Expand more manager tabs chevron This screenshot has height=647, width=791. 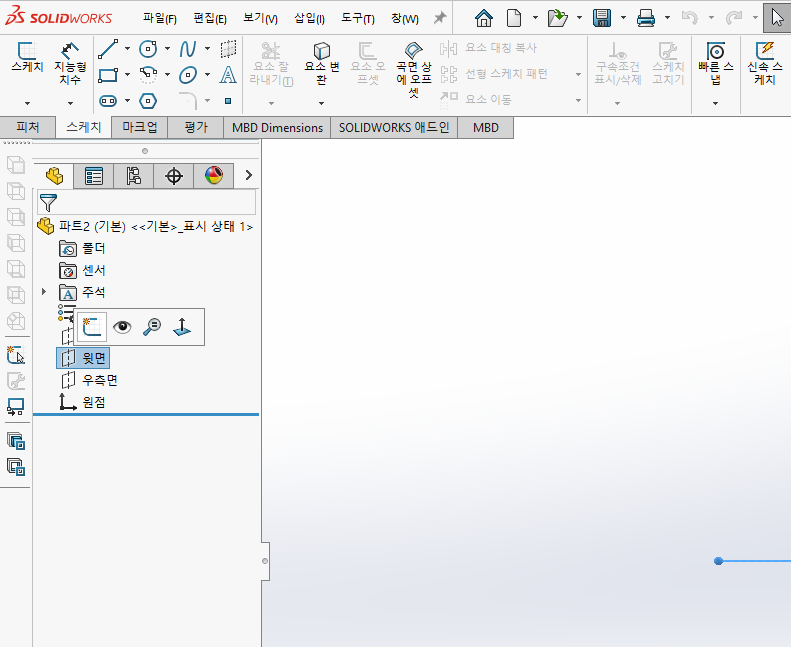click(x=248, y=175)
